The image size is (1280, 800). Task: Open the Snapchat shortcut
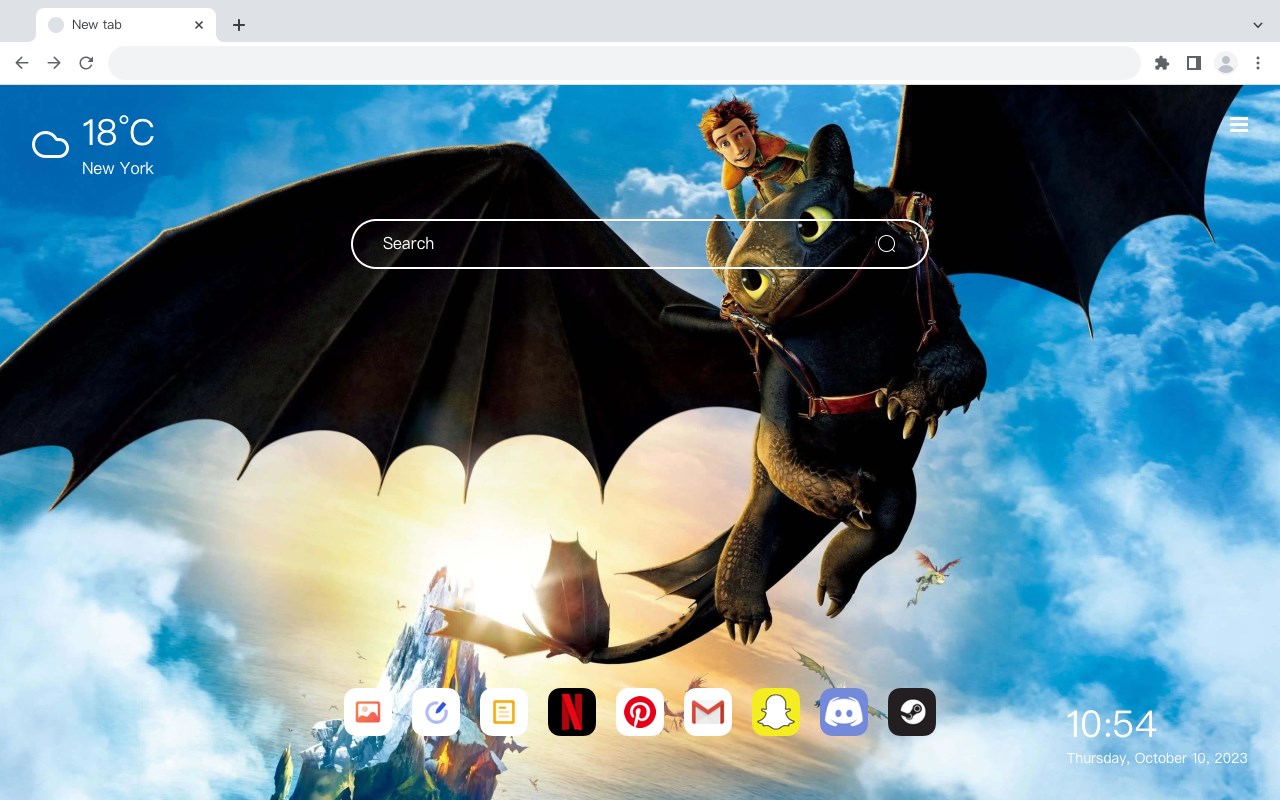pos(776,712)
